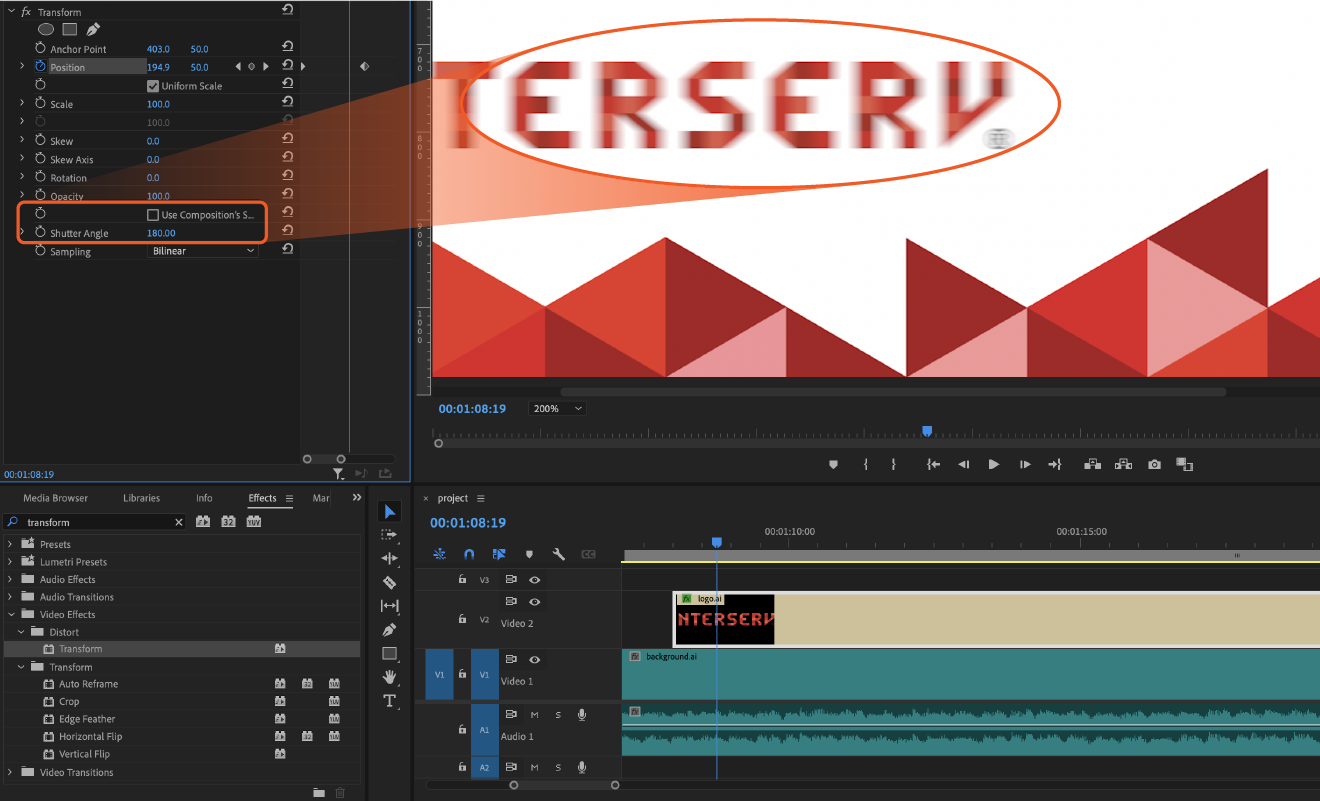1320x801 pixels.
Task: Expand the Video Transitions folder
Action: pos(11,772)
